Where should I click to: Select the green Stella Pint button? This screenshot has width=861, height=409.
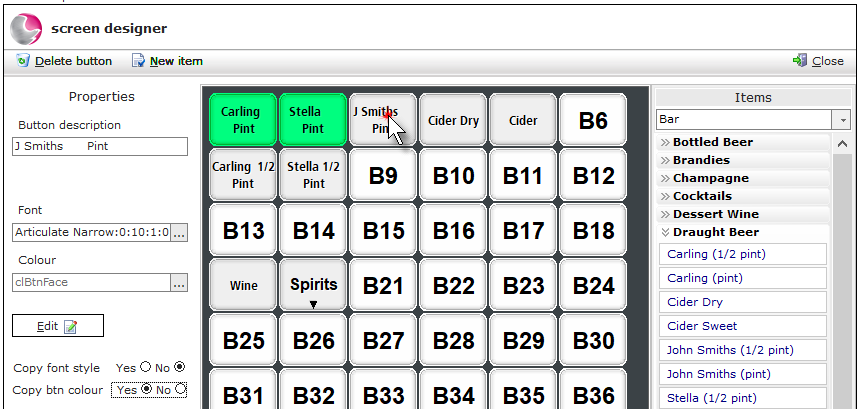pos(313,120)
